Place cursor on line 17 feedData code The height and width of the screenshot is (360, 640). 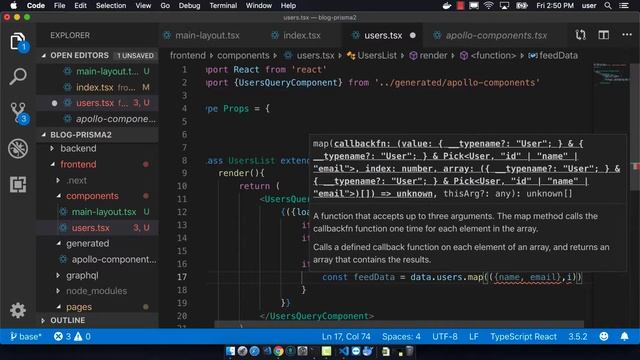pyautogui.click(x=451, y=277)
